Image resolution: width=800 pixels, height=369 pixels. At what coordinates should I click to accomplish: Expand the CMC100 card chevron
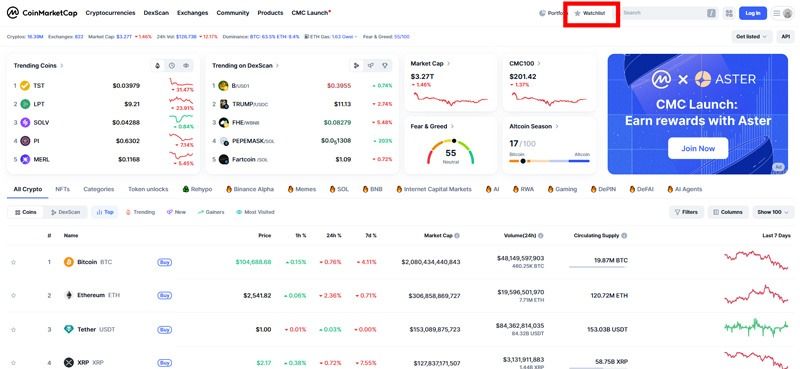coord(539,63)
